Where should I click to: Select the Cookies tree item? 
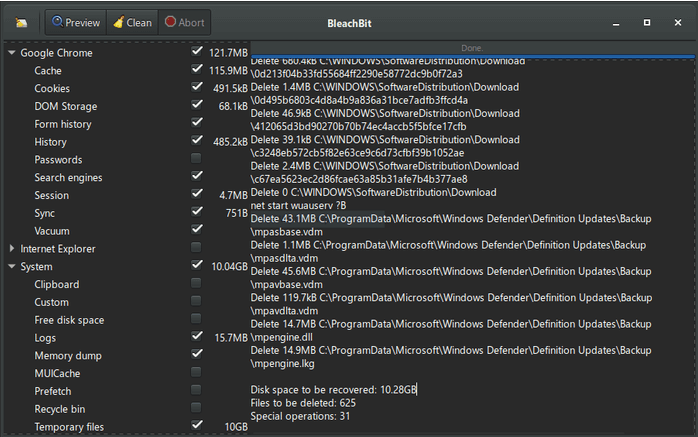coord(52,89)
